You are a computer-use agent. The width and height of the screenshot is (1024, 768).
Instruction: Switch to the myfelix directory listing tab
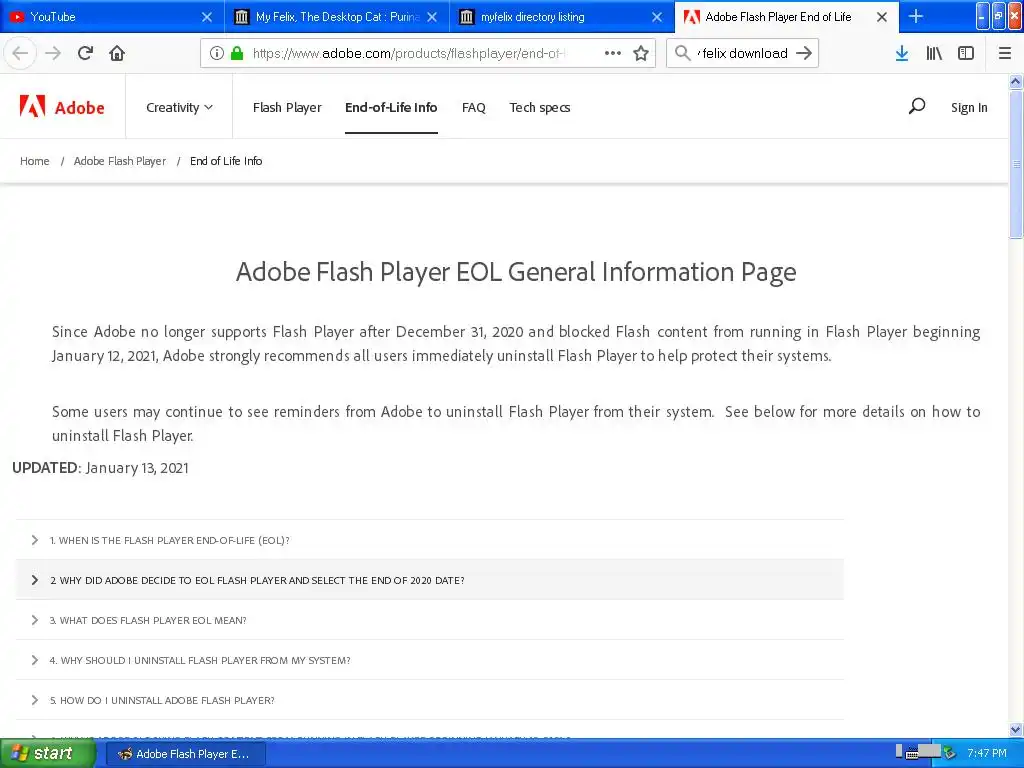[x=548, y=17]
